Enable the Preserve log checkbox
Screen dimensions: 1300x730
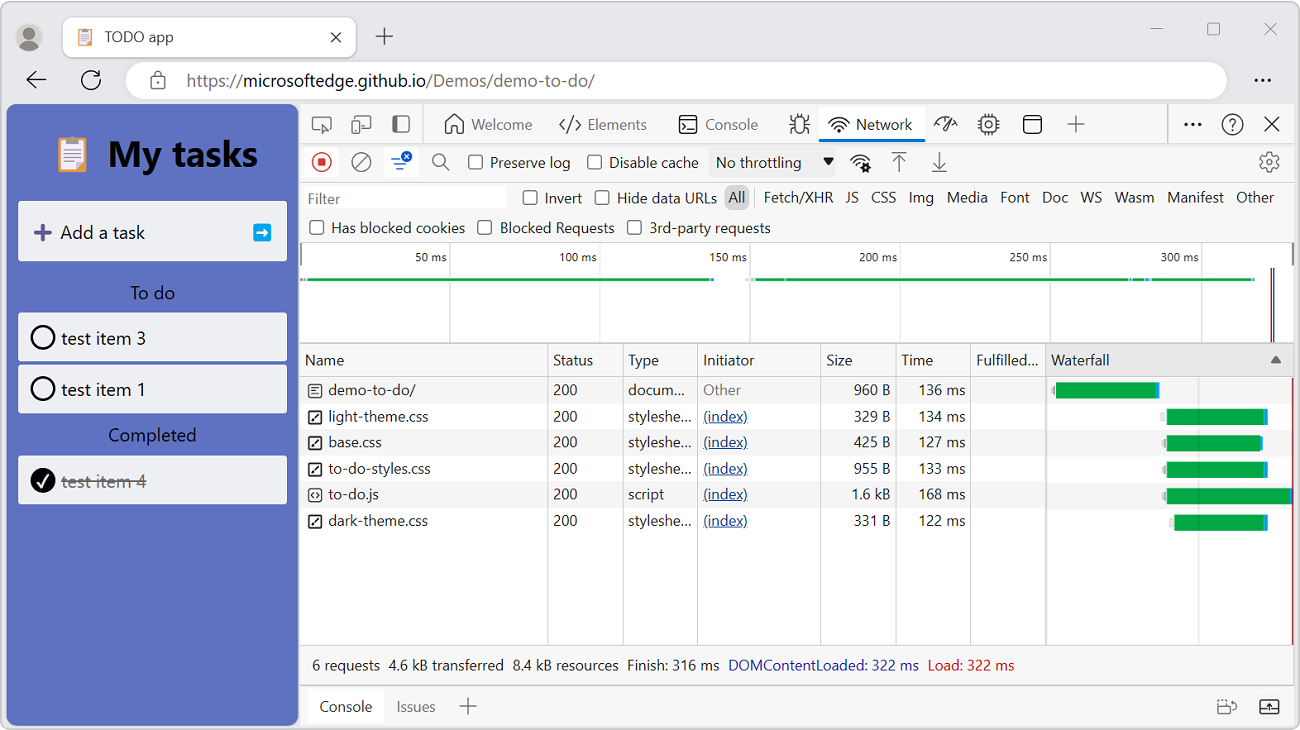[474, 162]
